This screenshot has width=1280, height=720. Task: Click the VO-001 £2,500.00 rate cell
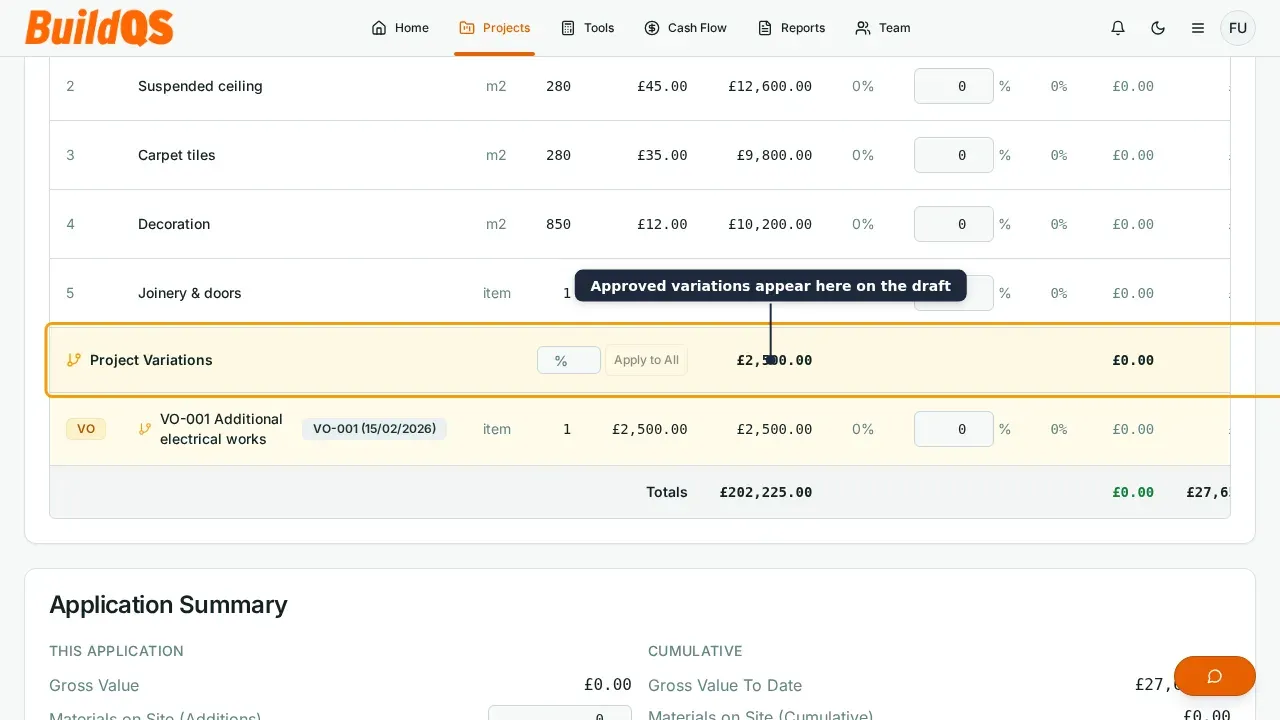[650, 429]
